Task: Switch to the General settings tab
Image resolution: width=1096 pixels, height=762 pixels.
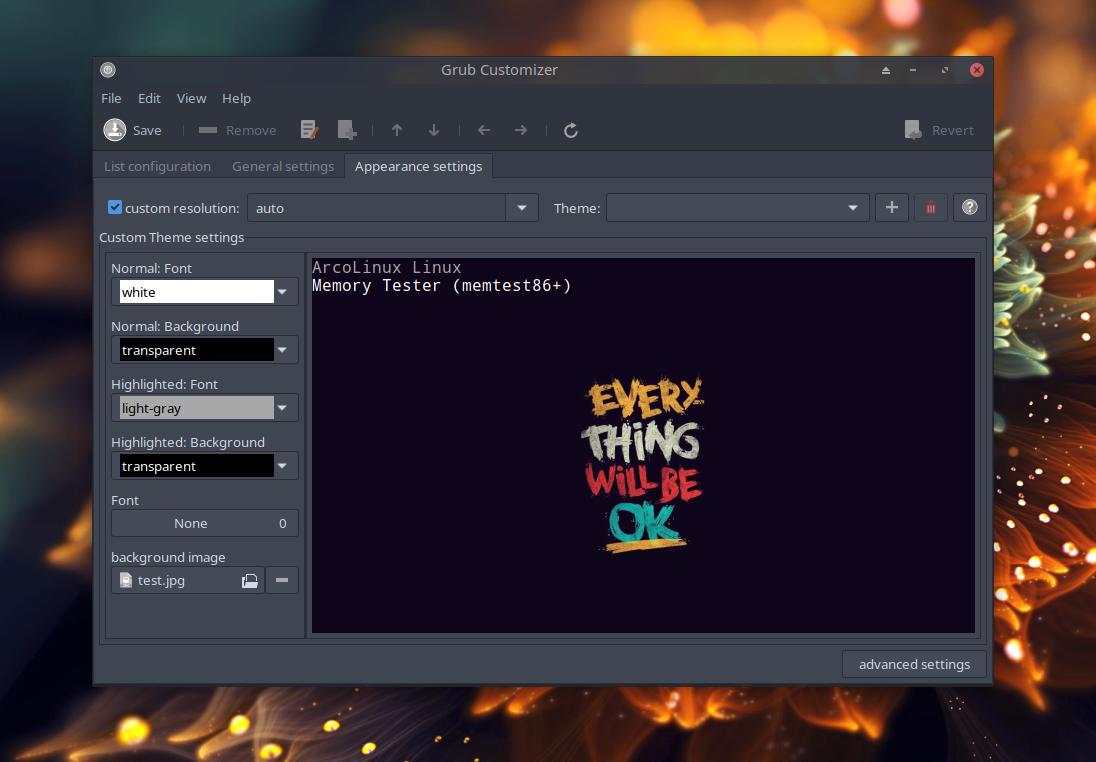Action: (283, 166)
